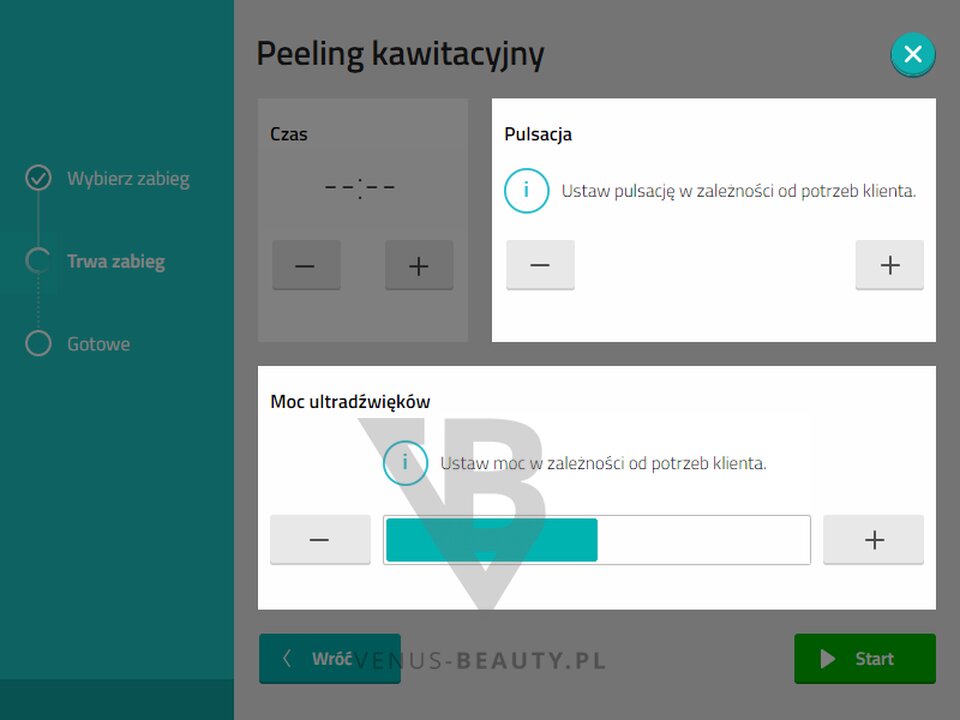Increase Pulsacja with plus button
This screenshot has height=720, width=960.
(890, 265)
